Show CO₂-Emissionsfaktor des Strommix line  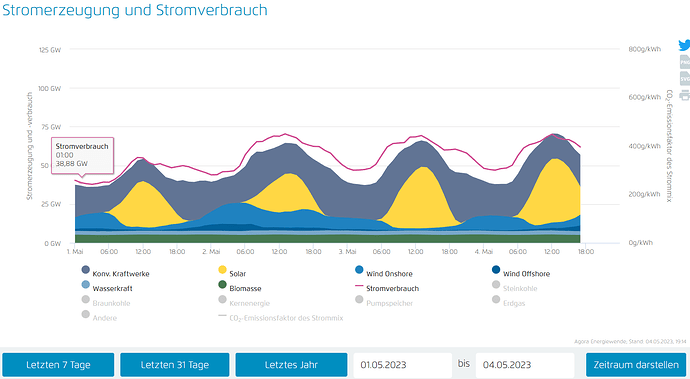(280, 317)
